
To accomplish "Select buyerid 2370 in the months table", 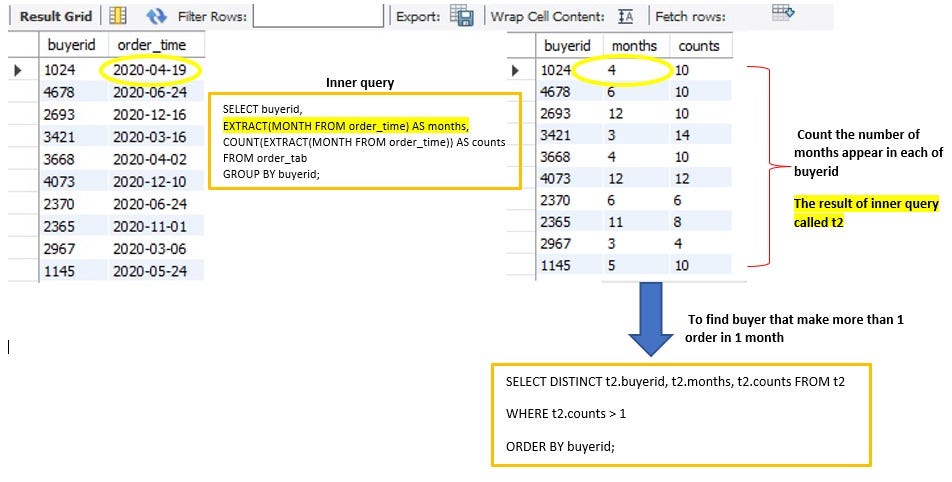I will click(556, 200).
